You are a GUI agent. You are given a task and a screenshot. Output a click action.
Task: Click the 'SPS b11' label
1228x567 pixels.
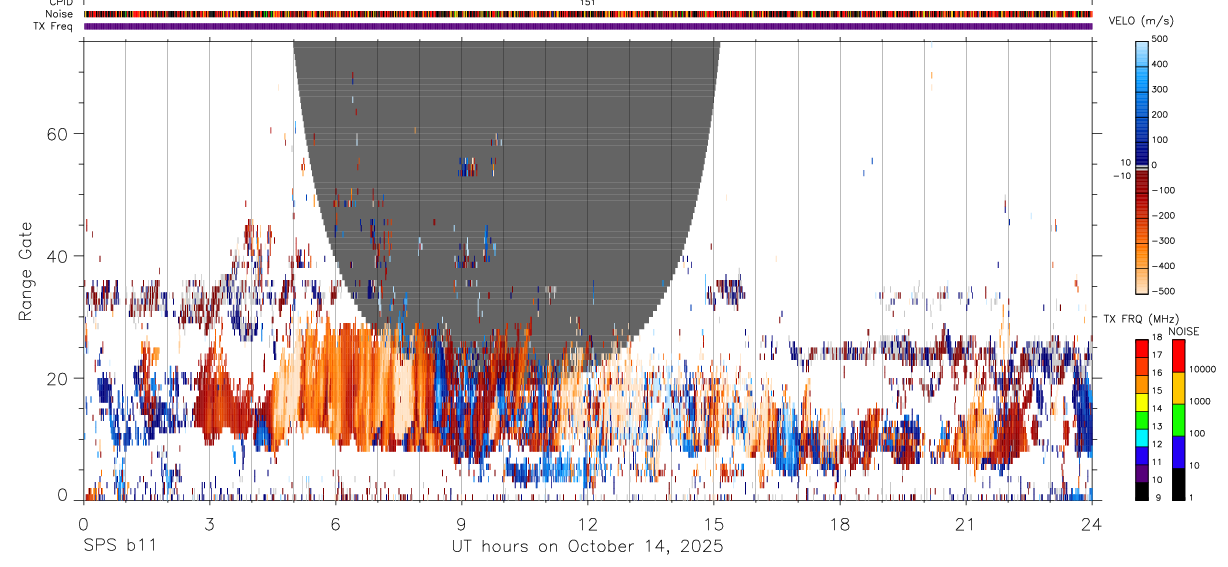click(x=118, y=547)
